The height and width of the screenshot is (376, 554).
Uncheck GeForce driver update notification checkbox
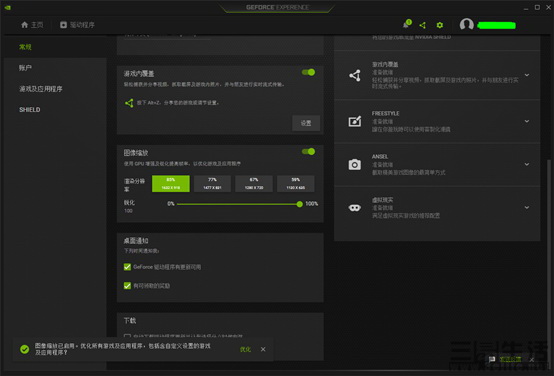pos(127,267)
